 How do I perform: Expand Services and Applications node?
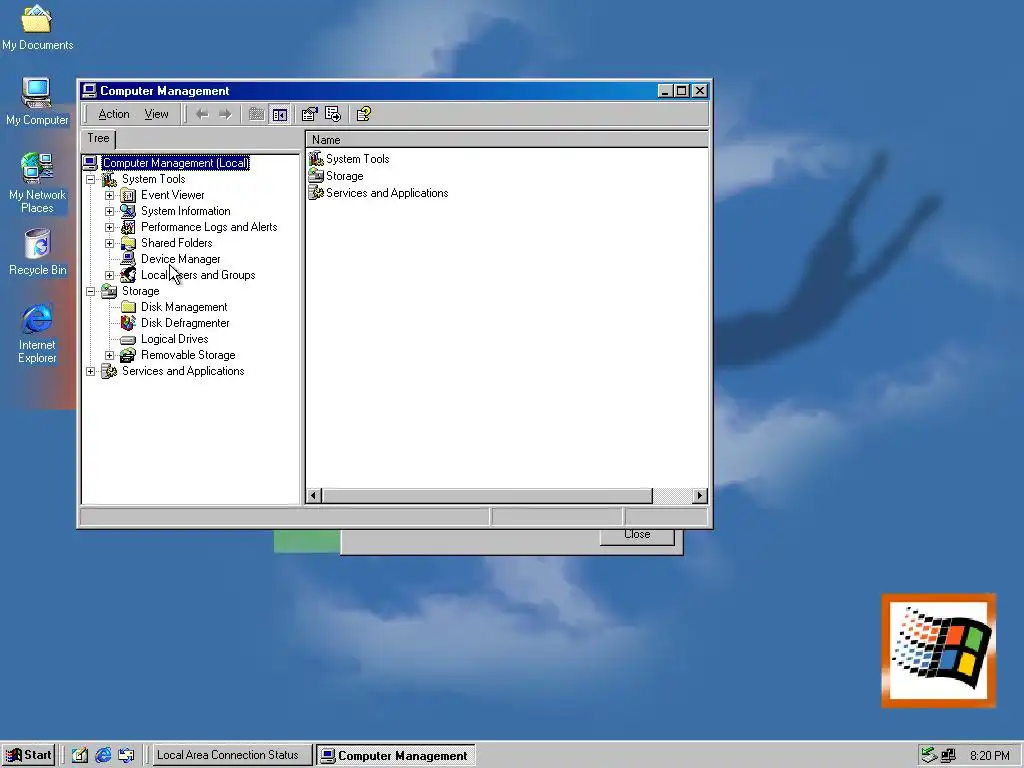coord(91,372)
